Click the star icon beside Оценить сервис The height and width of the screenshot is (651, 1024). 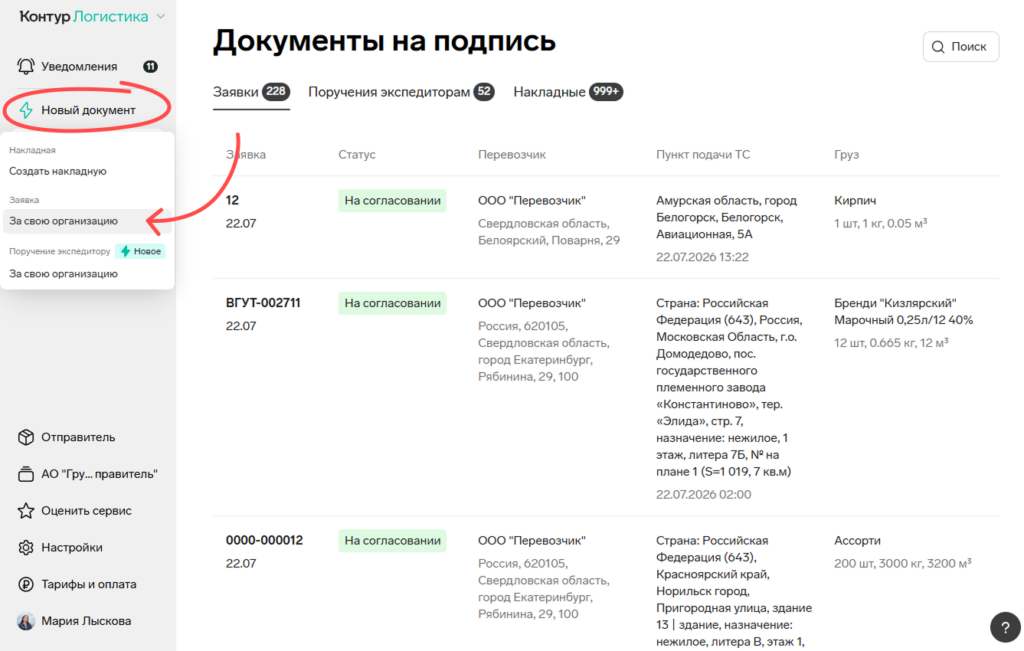point(25,511)
